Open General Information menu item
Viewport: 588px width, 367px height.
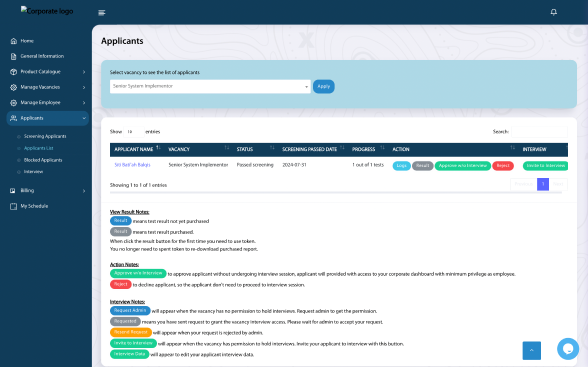[42, 56]
